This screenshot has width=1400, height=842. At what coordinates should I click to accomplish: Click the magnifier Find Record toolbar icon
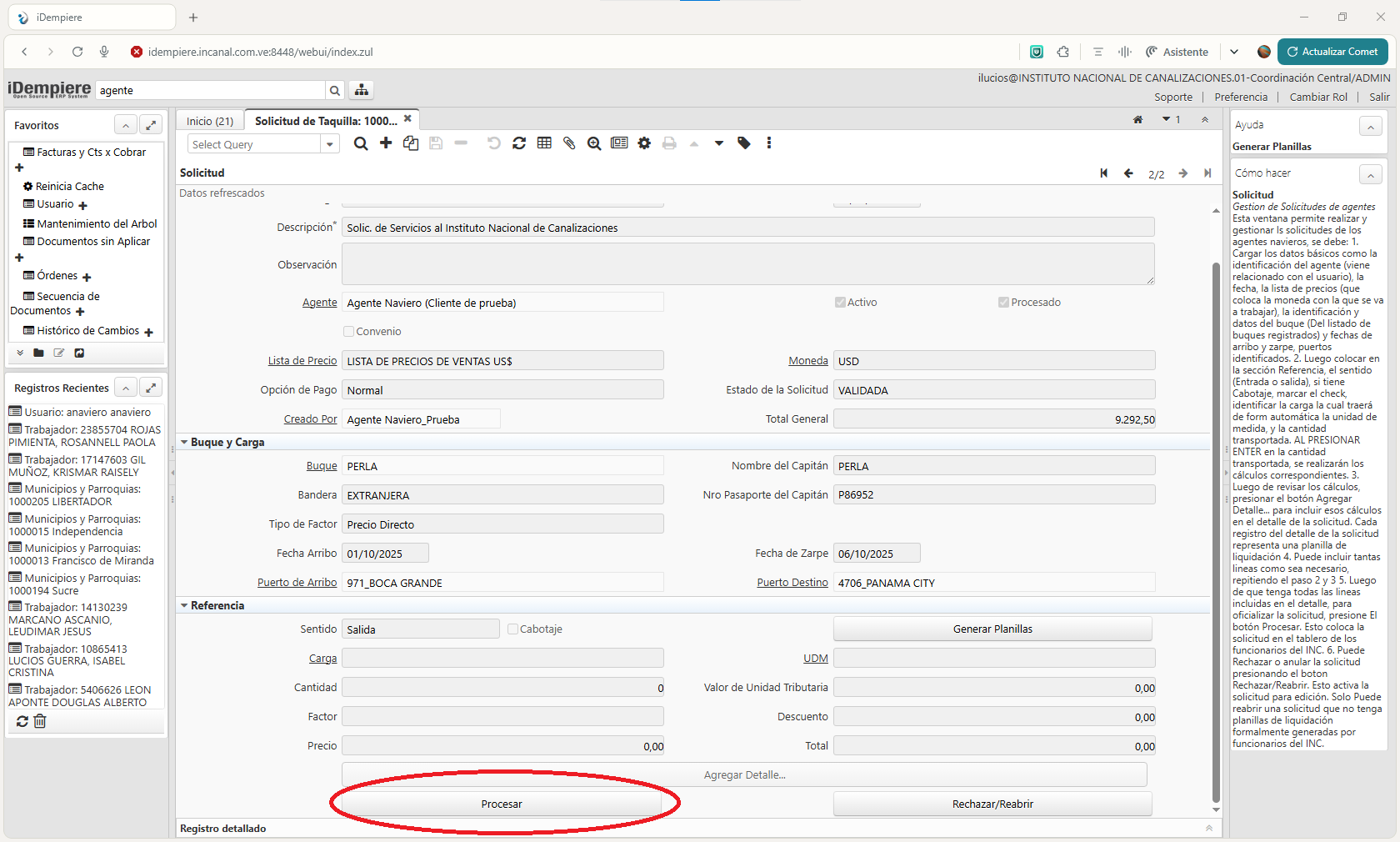tap(361, 143)
